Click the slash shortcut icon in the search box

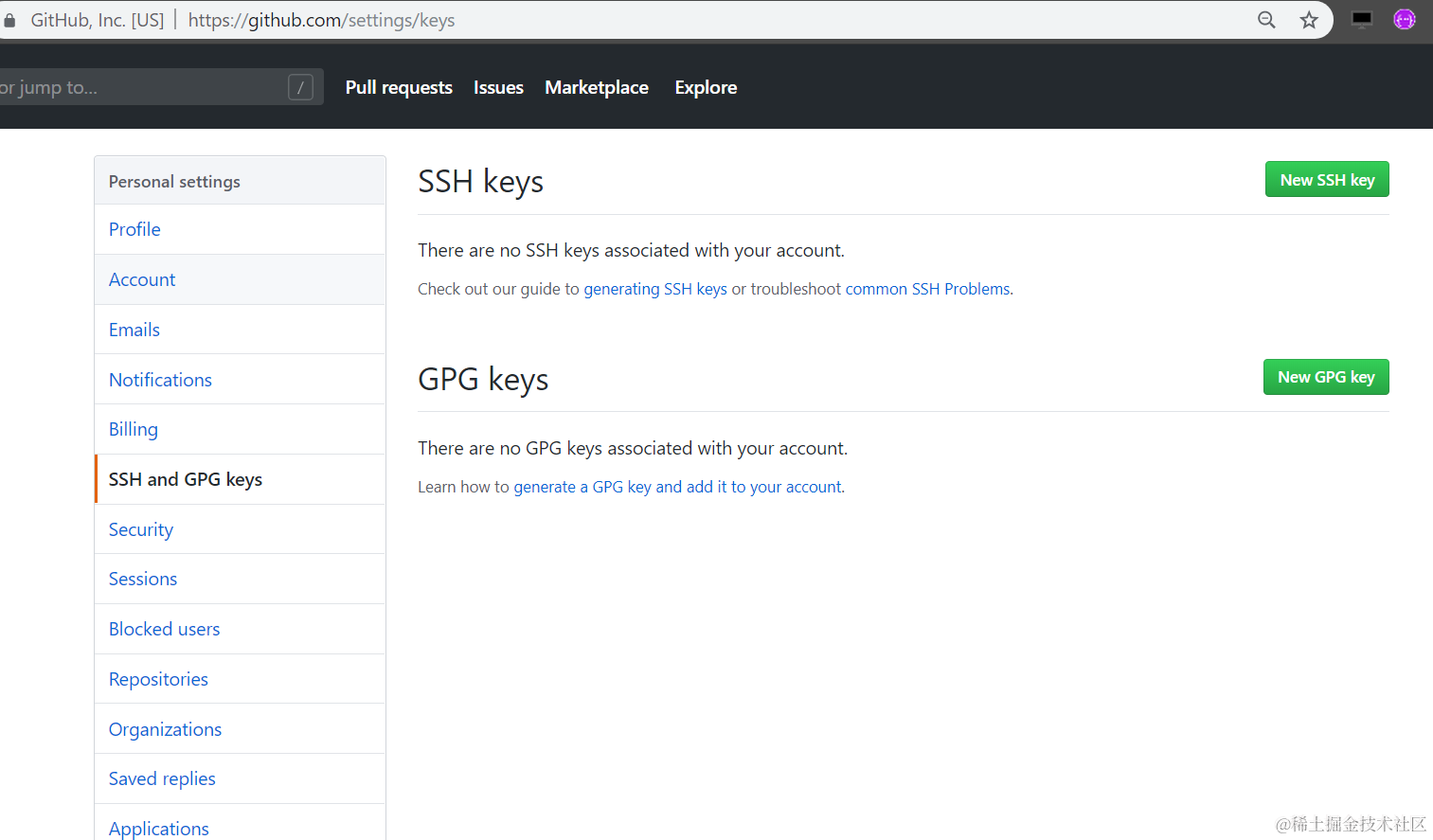click(300, 87)
